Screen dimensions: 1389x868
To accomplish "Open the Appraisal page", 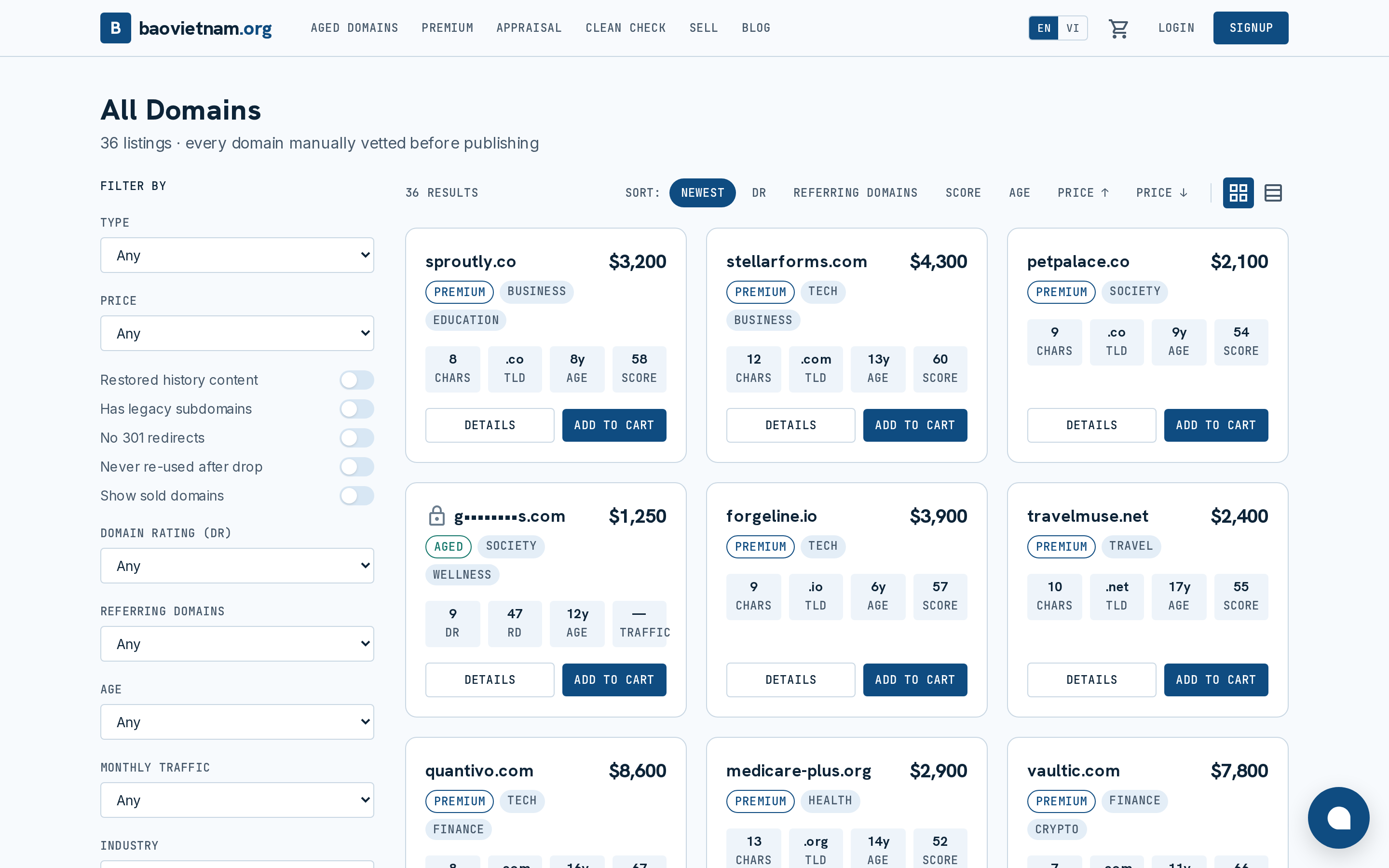I will coord(529,28).
